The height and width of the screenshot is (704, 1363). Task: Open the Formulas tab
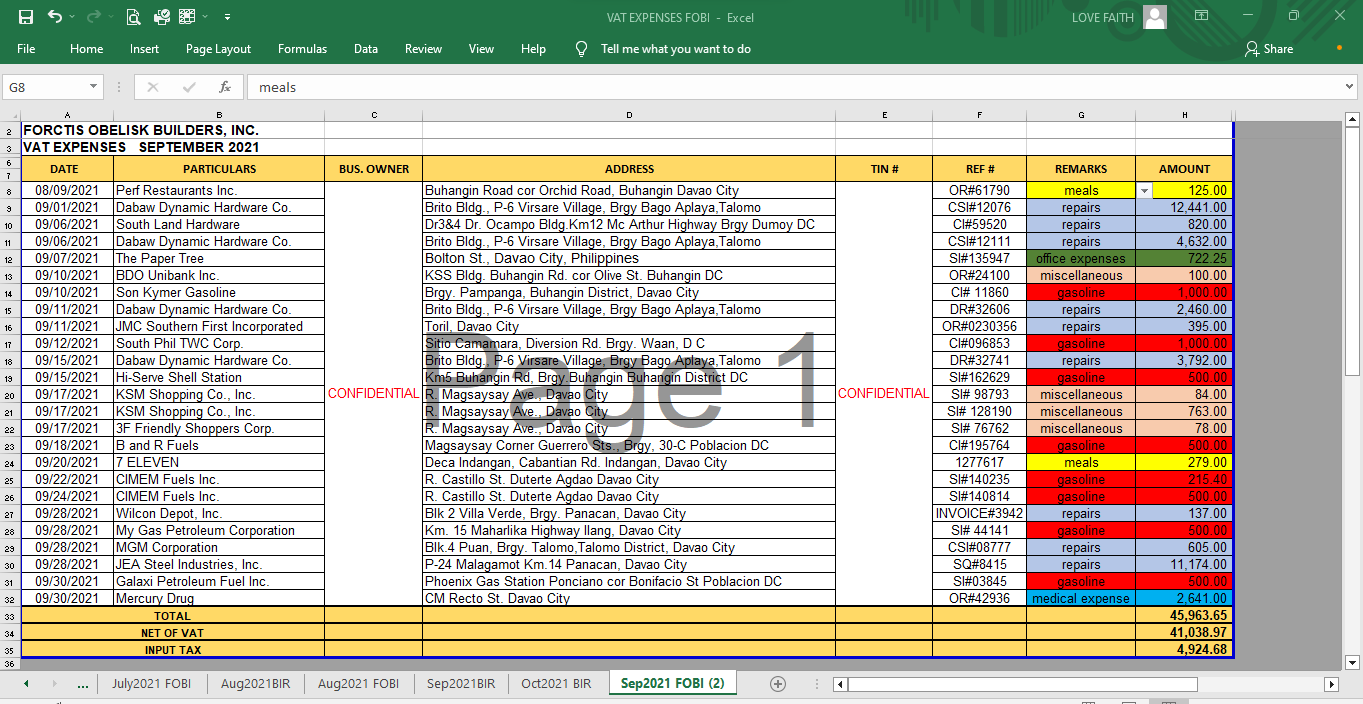[x=302, y=49]
